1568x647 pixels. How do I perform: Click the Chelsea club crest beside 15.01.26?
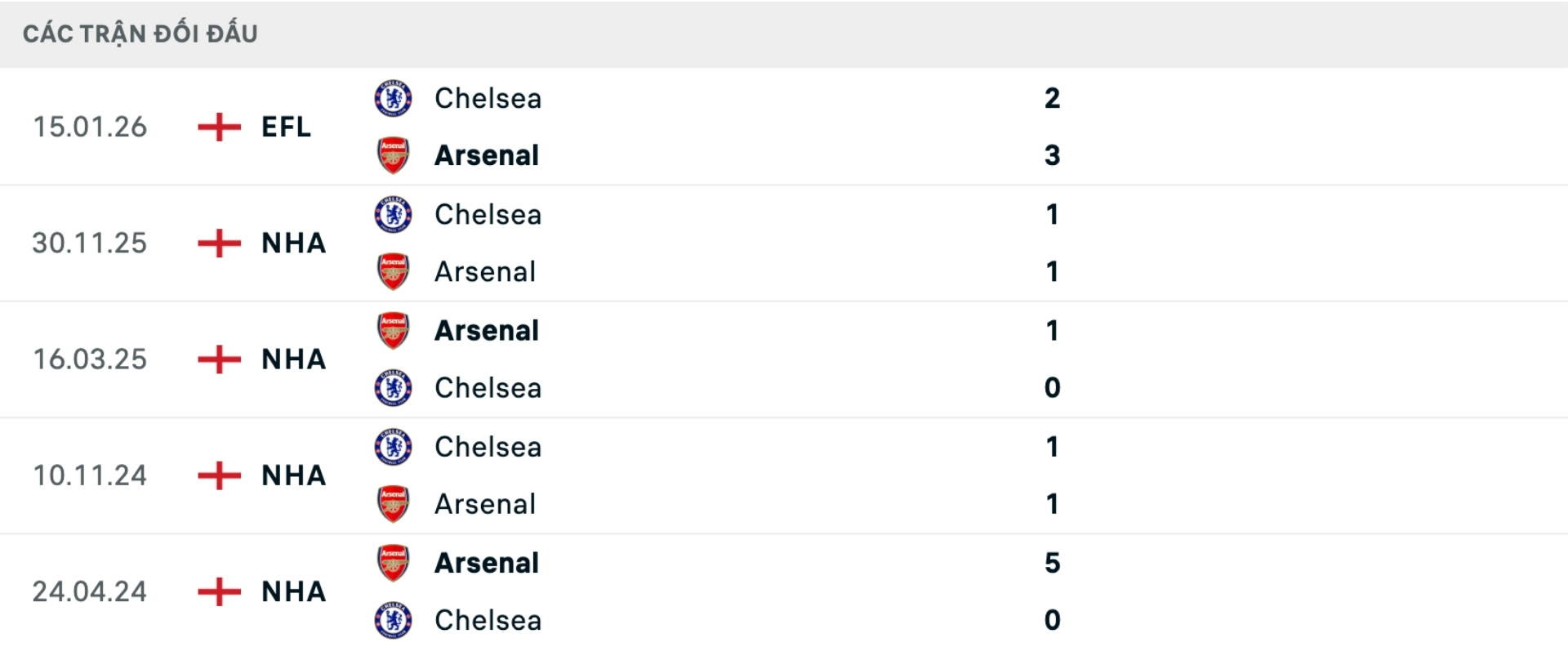coord(393,98)
